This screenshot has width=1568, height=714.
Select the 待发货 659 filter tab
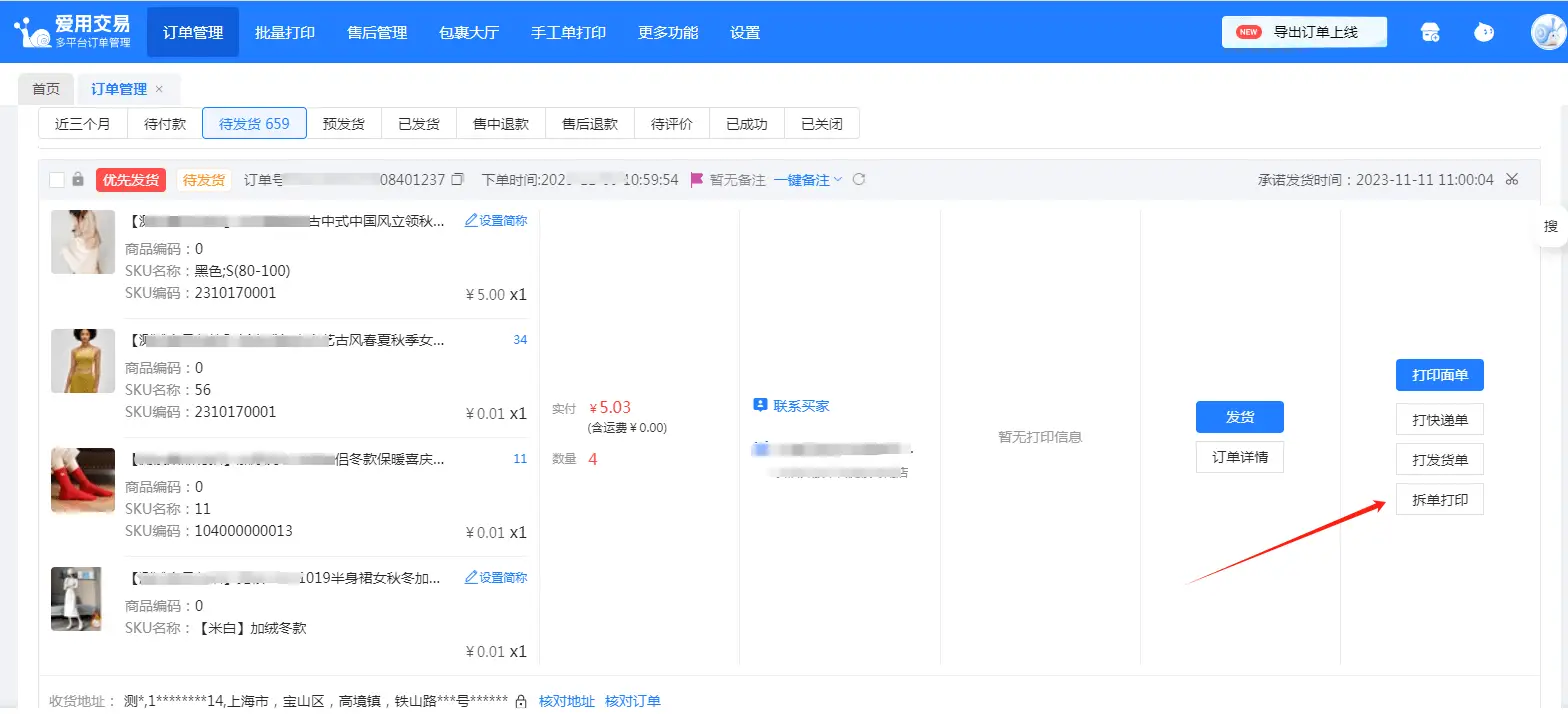(254, 124)
